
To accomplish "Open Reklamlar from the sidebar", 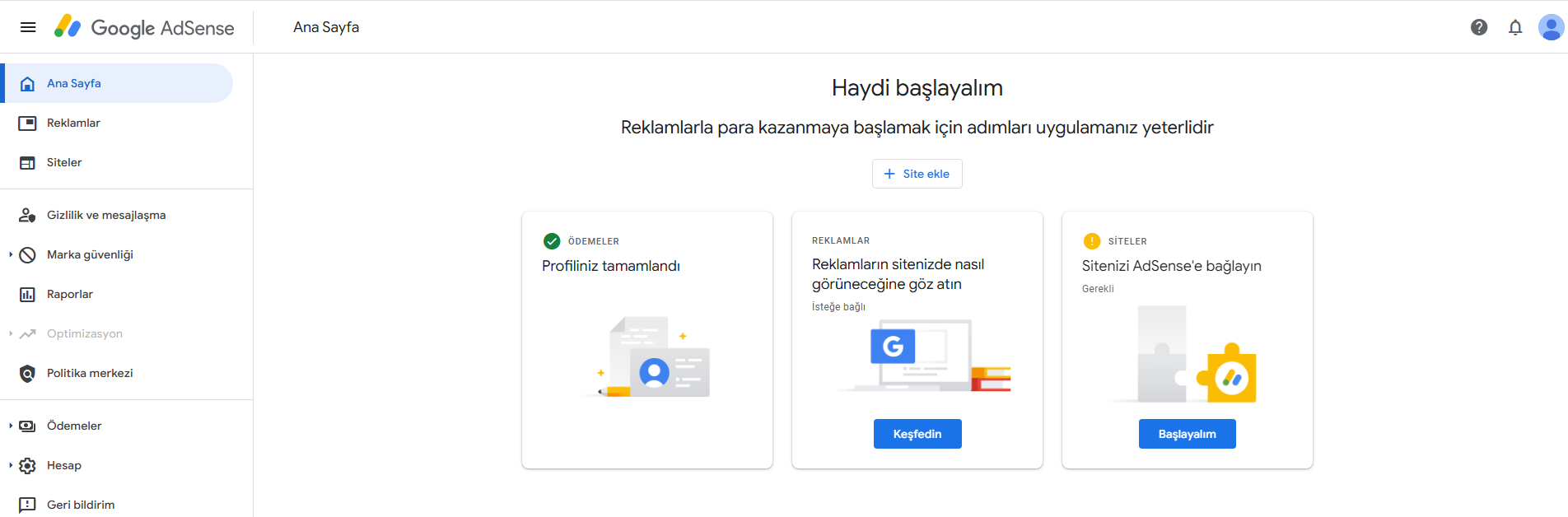I will click(x=117, y=123).
